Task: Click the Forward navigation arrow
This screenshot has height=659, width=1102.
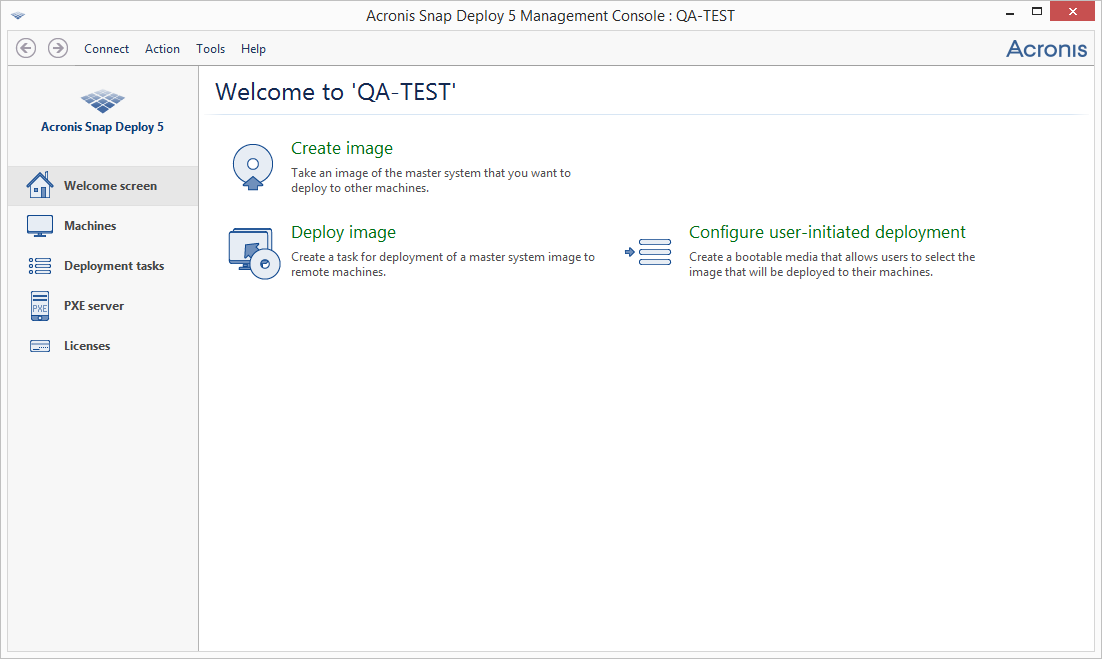Action: (x=58, y=48)
